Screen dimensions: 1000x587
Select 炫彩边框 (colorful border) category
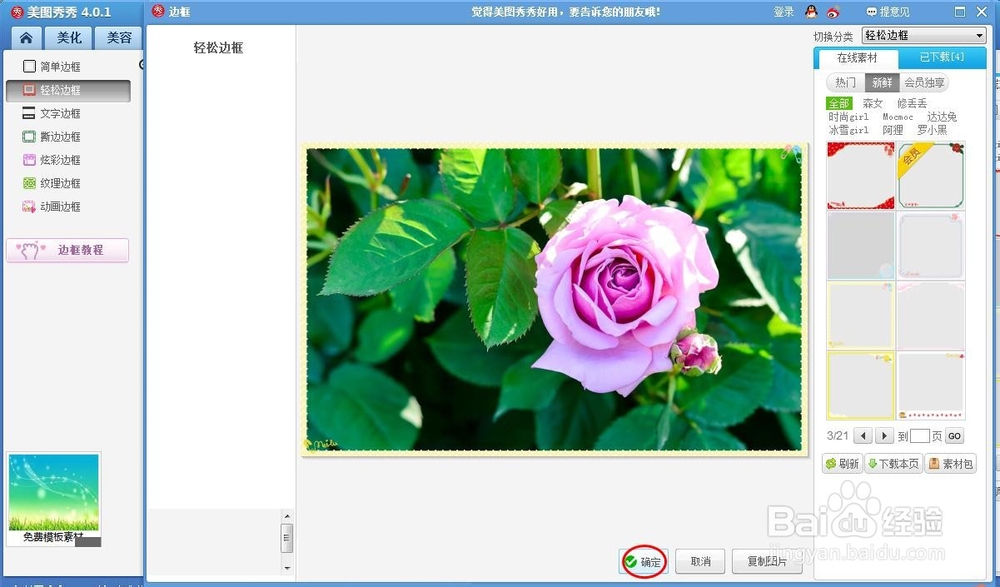[60, 159]
